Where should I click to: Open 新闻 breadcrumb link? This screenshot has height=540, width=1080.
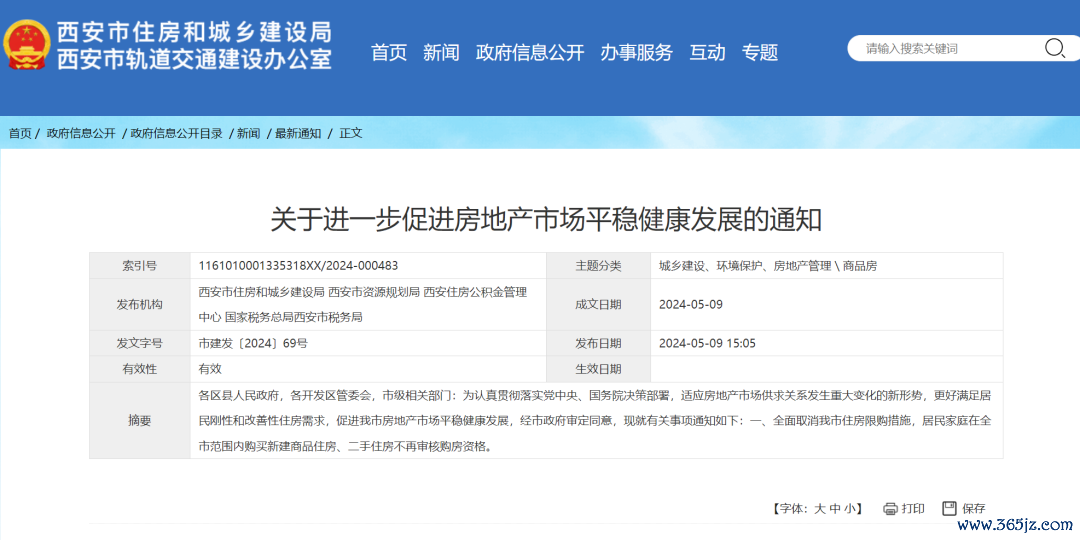[x=248, y=134]
